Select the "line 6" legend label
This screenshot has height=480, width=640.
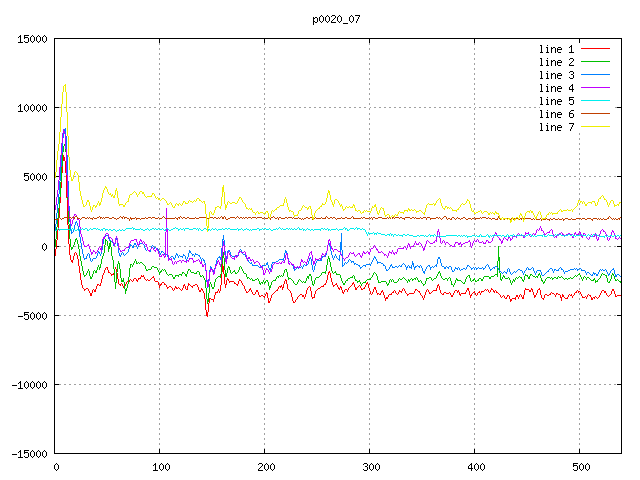point(557,114)
